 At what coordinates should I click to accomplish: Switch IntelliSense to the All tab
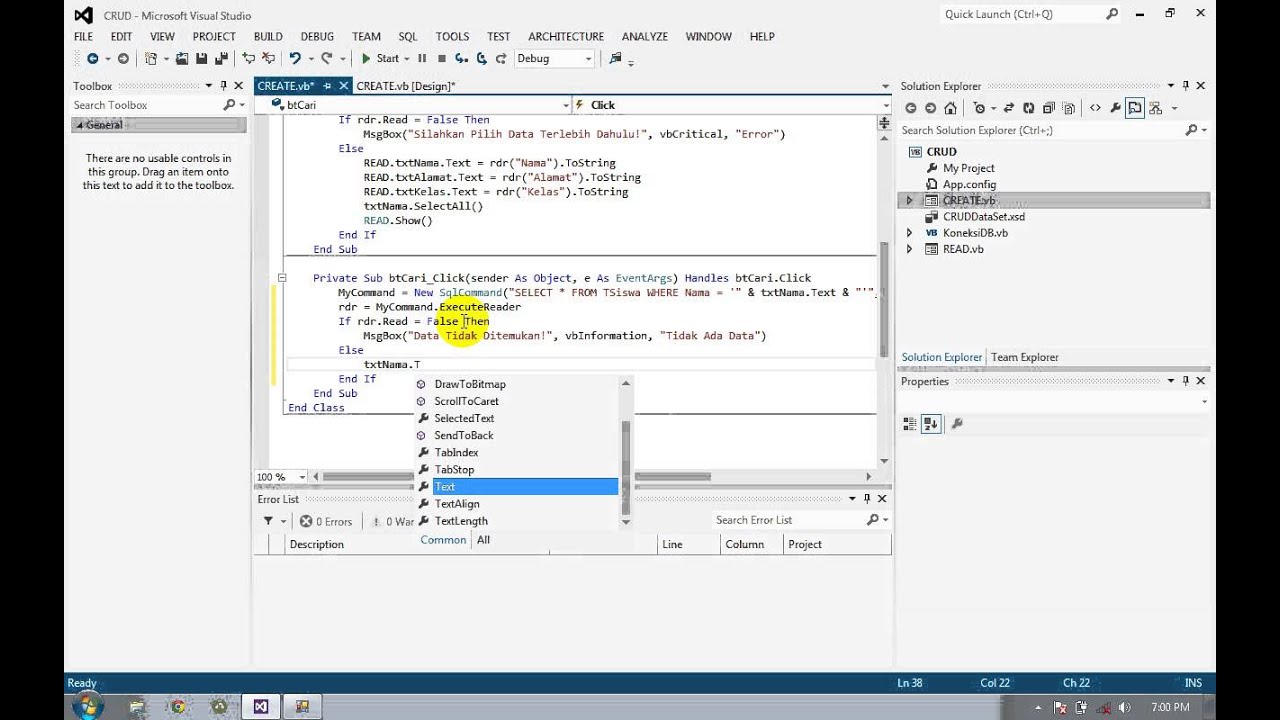(483, 540)
